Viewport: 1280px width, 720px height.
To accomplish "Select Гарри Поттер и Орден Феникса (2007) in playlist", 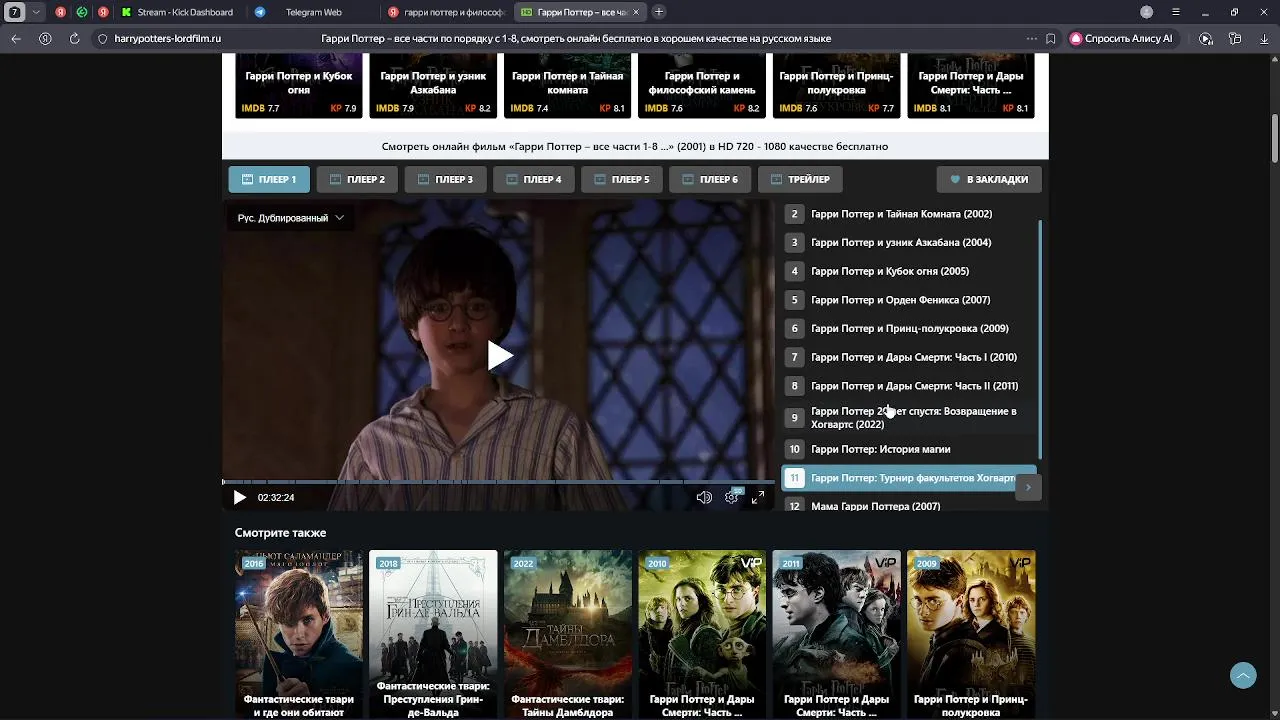I will click(908, 300).
